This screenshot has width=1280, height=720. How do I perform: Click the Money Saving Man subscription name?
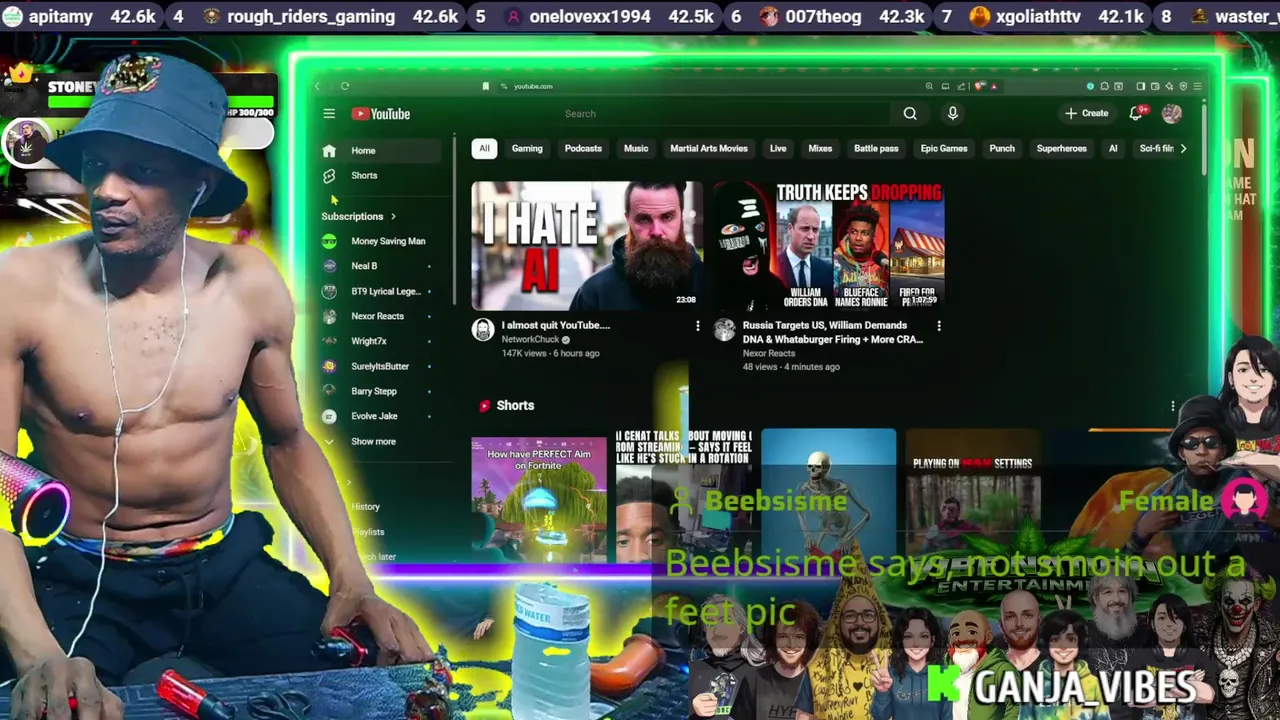388,241
